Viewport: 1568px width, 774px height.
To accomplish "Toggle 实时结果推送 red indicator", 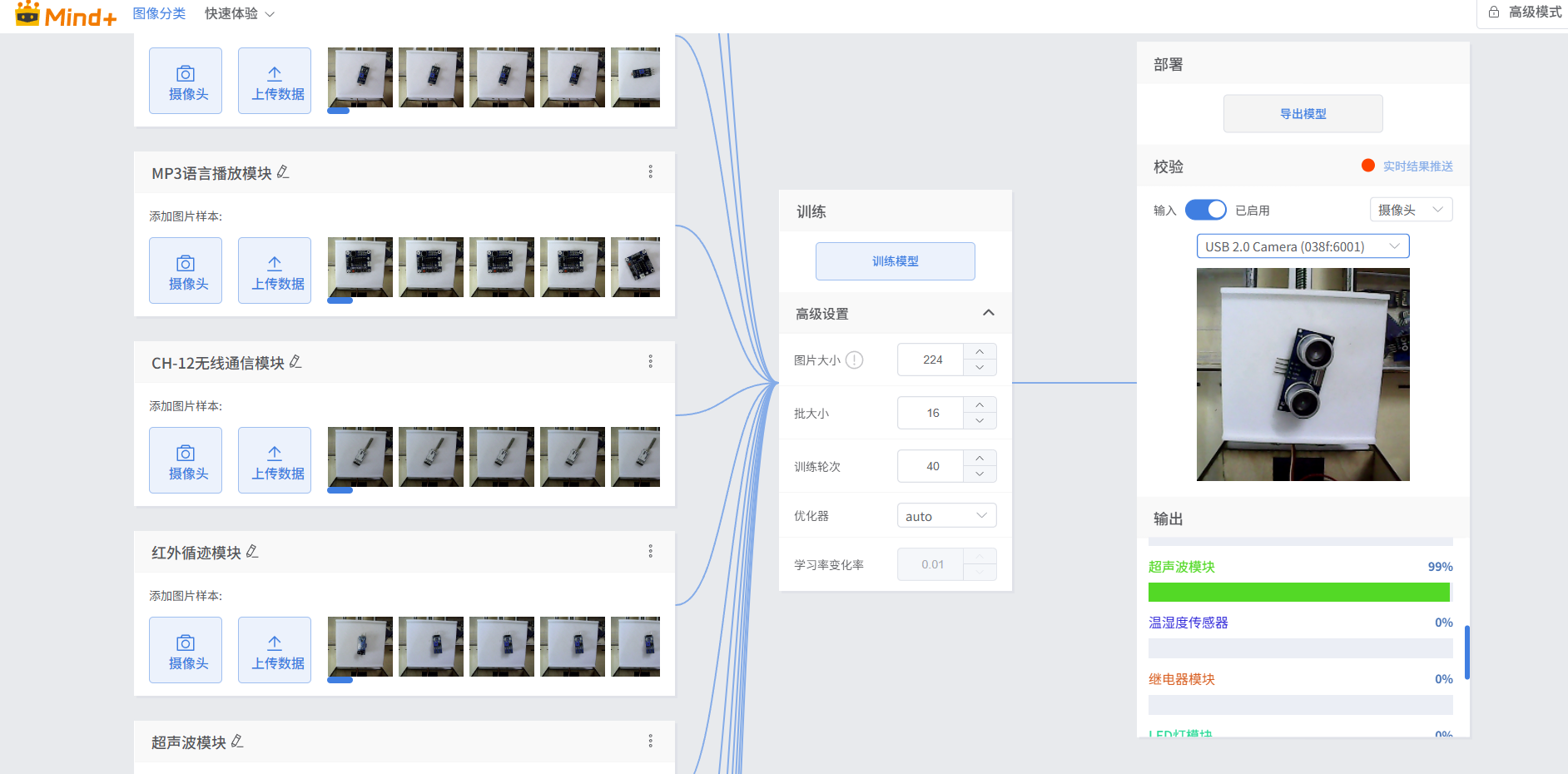I will (x=1367, y=166).
